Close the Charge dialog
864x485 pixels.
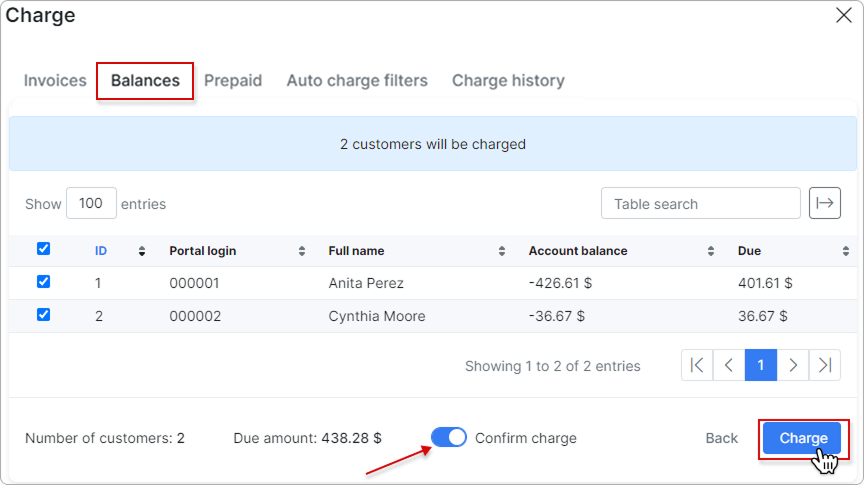click(x=843, y=15)
